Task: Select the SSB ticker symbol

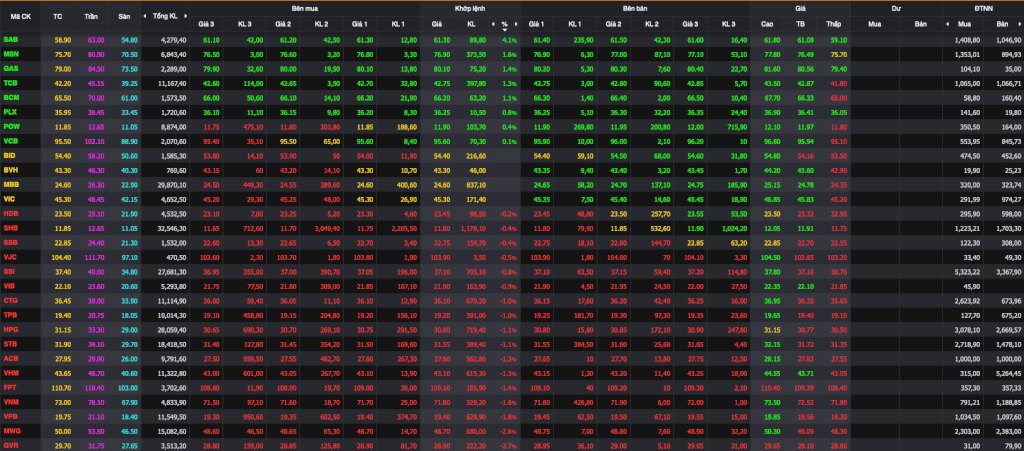Action: click(x=10, y=242)
